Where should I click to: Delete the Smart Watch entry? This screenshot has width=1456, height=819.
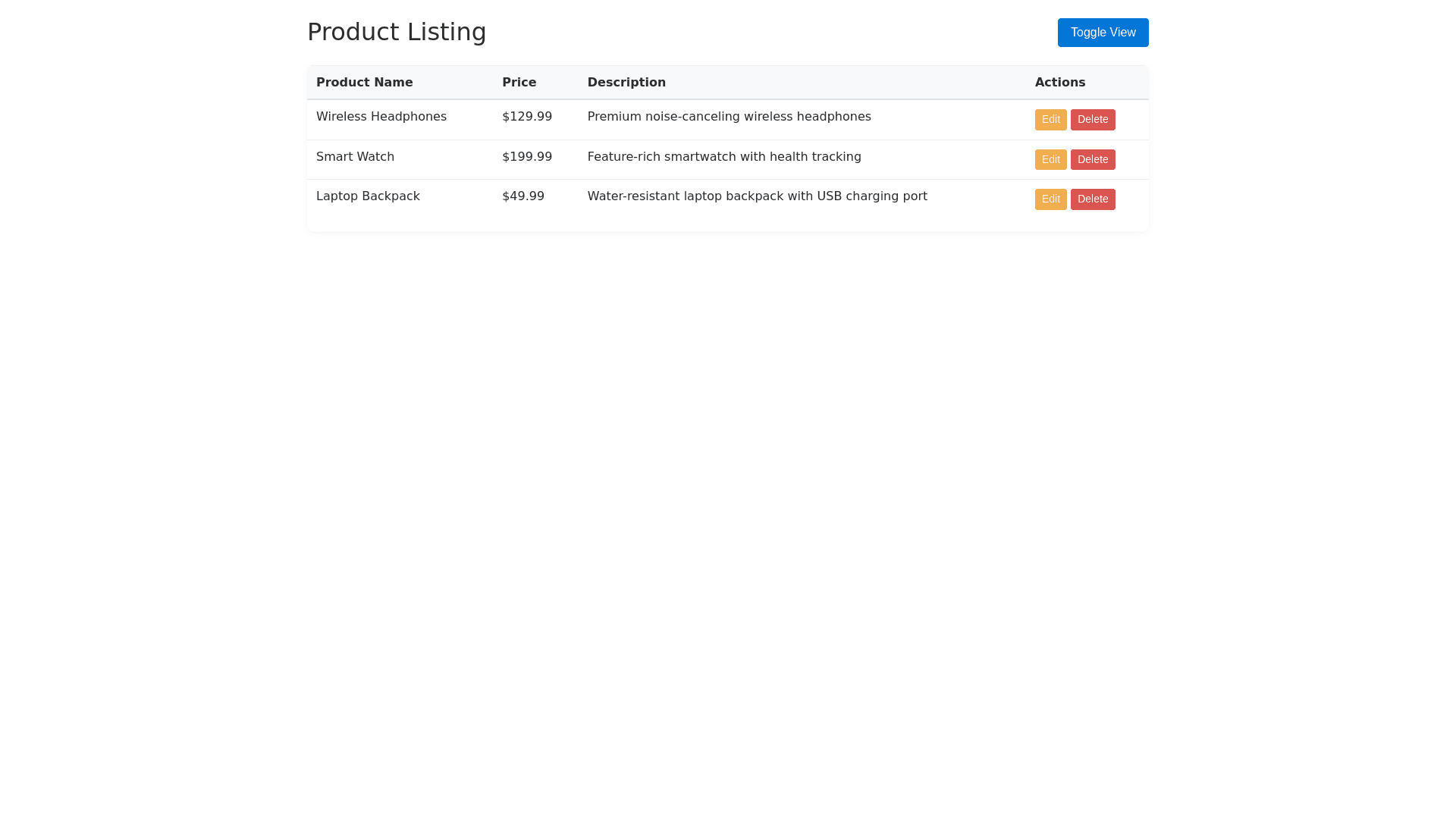coord(1092,160)
